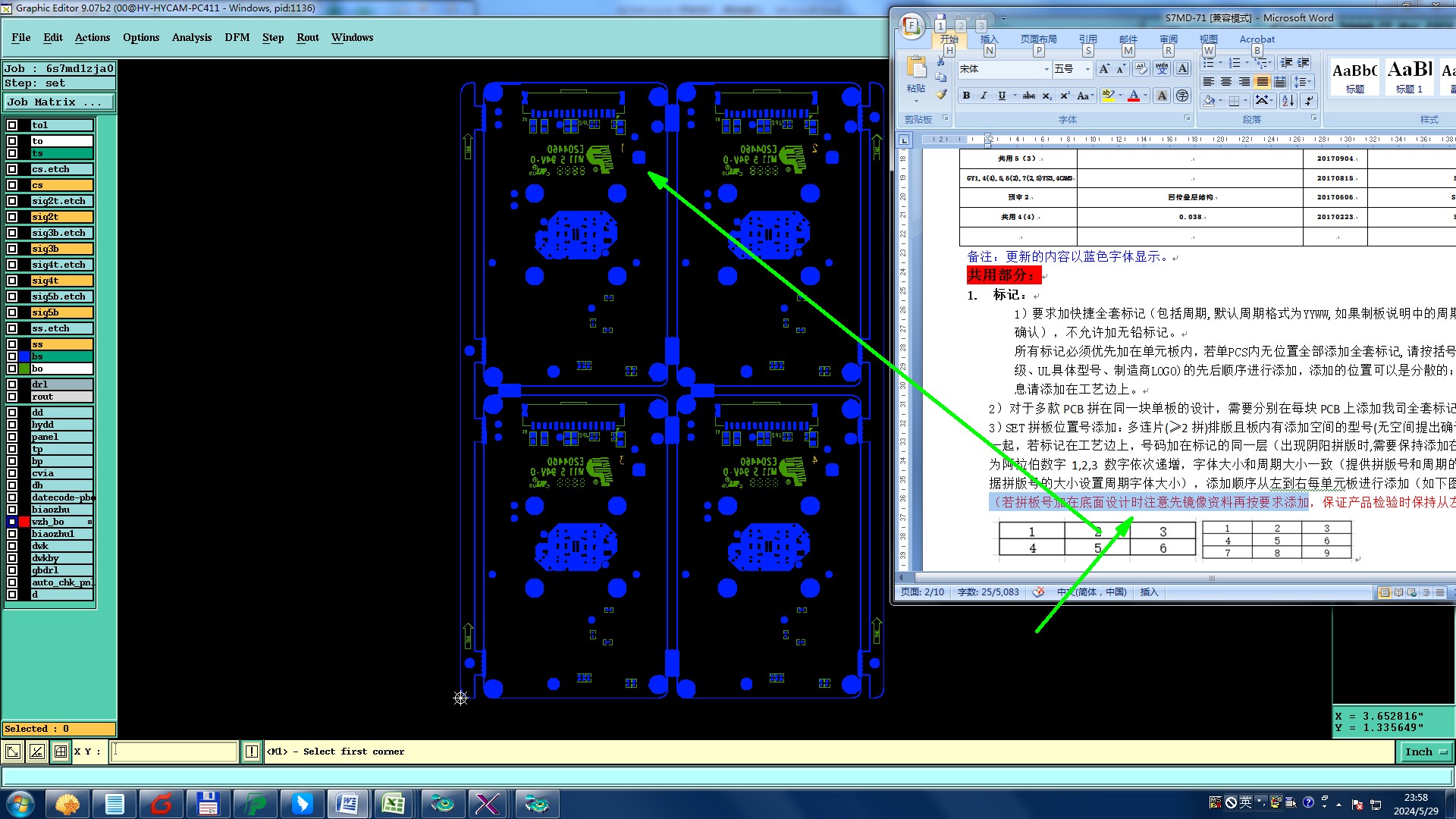Open the Inch units dropdown
This screenshot has height=819, width=1456.
1425,752
